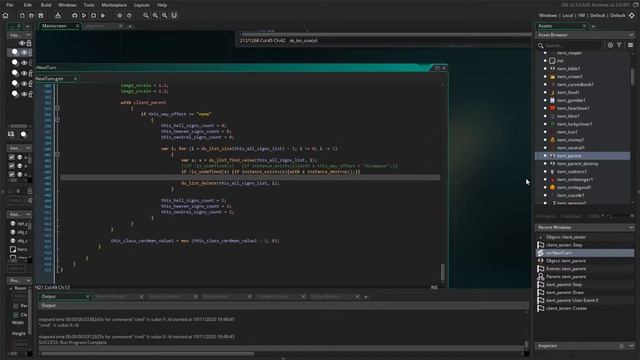The height and width of the screenshot is (360, 640).
Task: Click the VM target label at top right
Action: point(582,16)
